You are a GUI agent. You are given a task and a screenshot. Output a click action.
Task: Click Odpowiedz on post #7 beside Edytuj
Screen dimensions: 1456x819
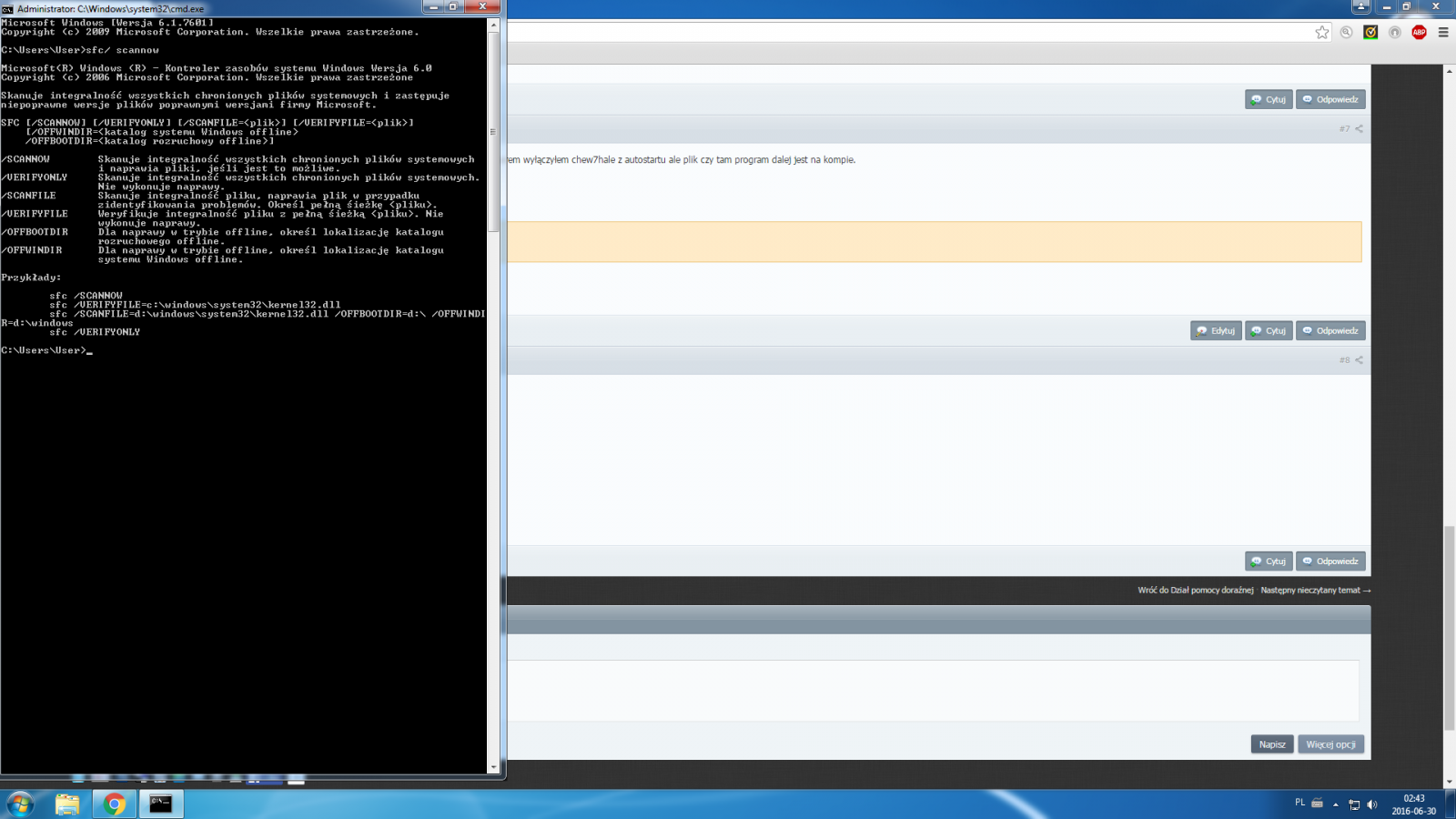pyautogui.click(x=1330, y=330)
